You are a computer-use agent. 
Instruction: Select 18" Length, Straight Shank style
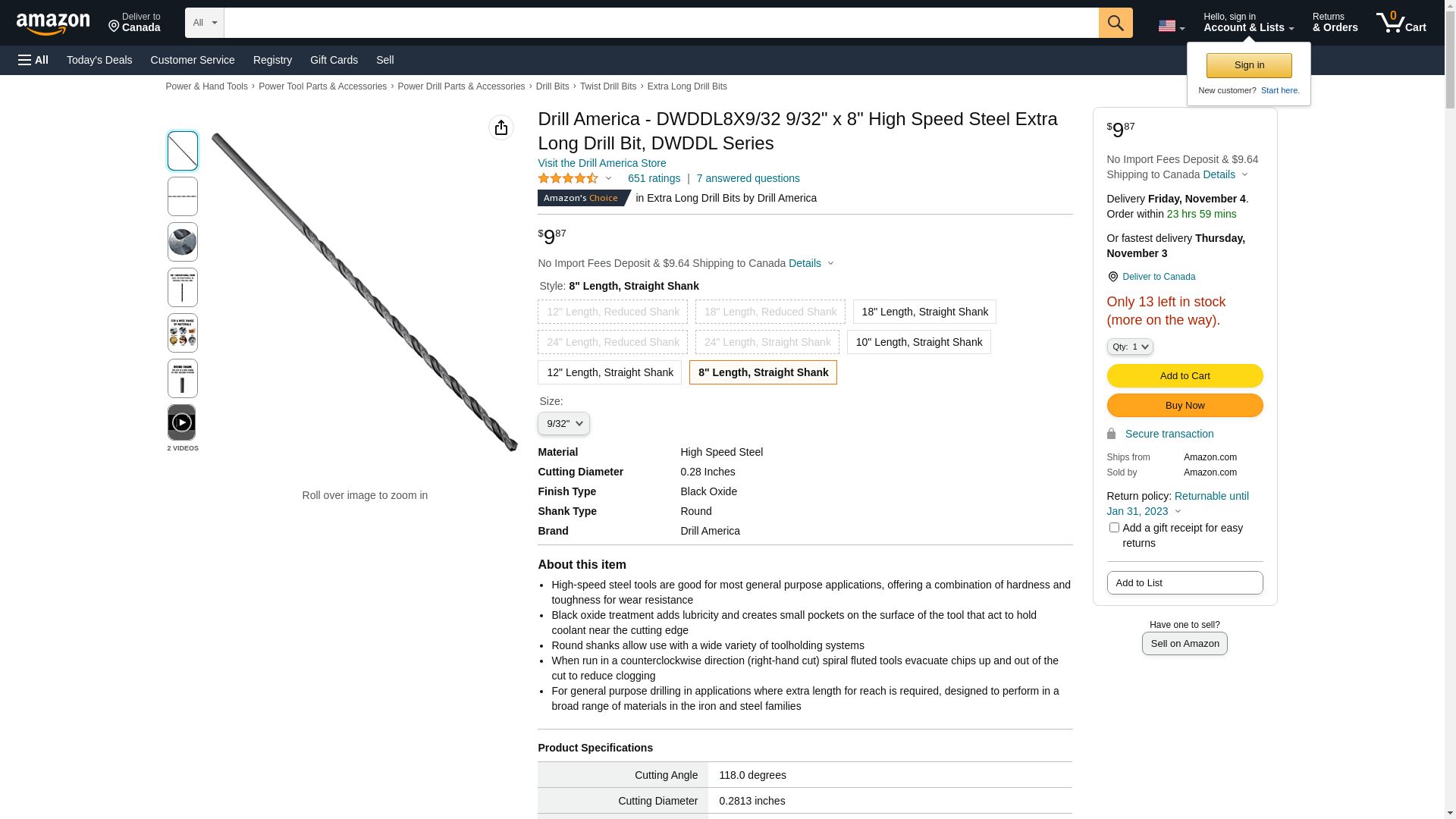pyautogui.click(x=924, y=312)
